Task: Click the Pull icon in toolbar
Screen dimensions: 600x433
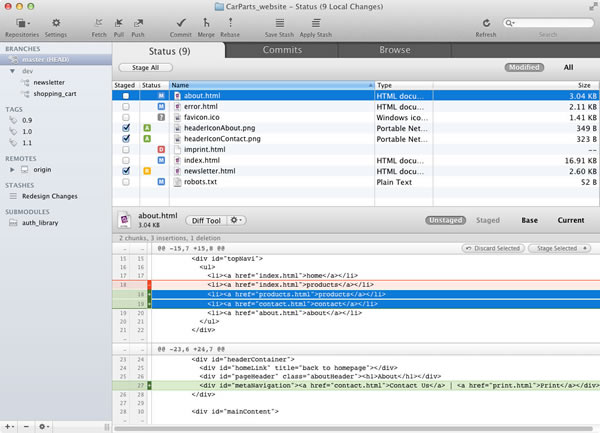Action: [x=120, y=21]
